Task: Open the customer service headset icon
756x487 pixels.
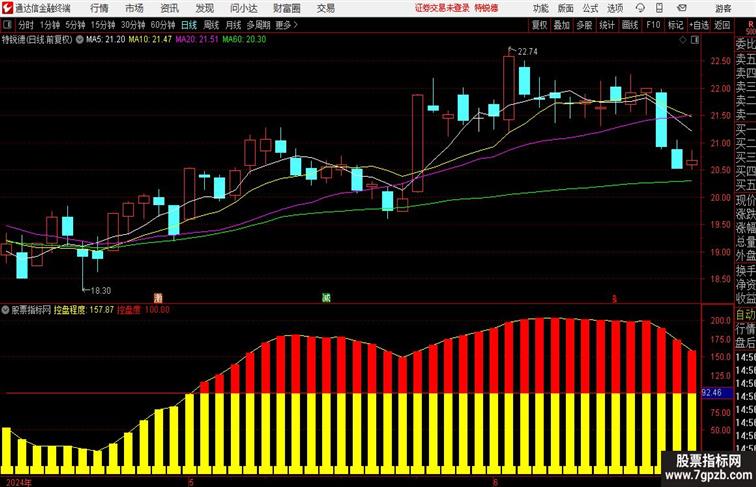Action: tap(640, 8)
